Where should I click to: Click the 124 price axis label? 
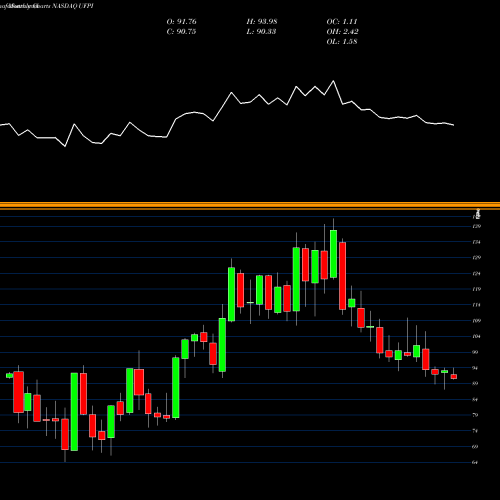[477, 274]
